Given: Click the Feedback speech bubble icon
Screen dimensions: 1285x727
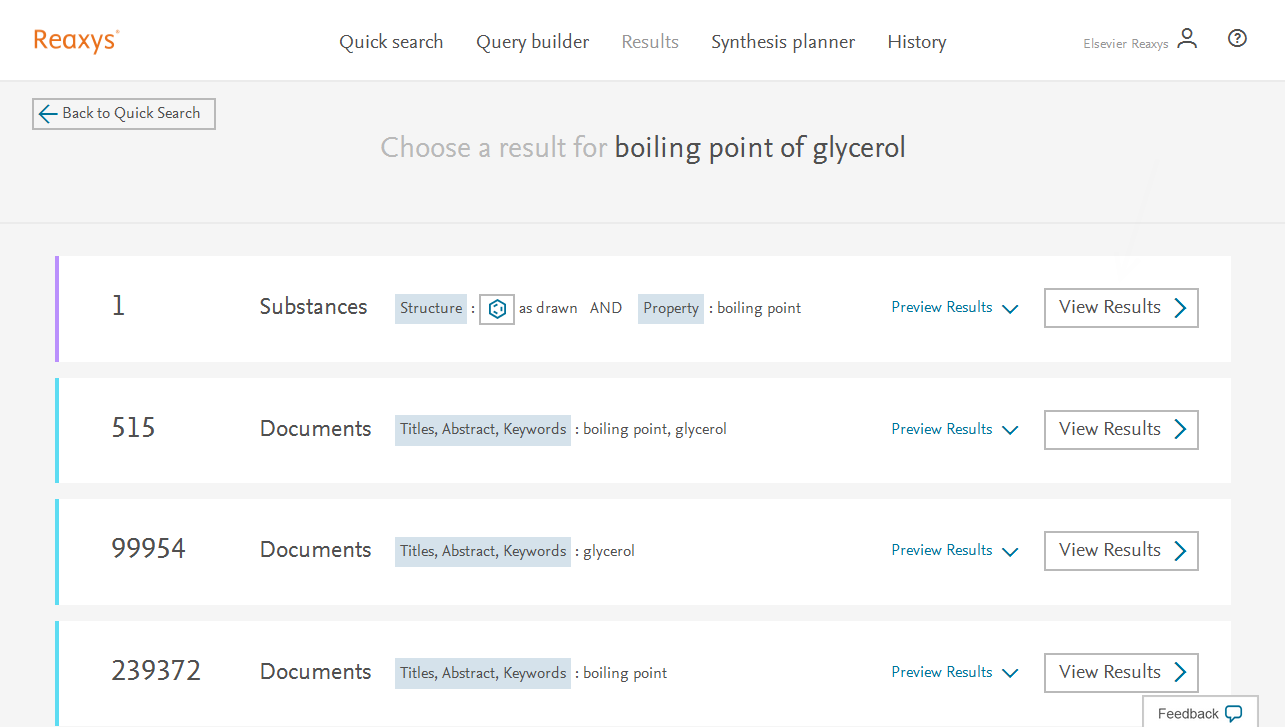Looking at the screenshot, I should click(x=1234, y=714).
